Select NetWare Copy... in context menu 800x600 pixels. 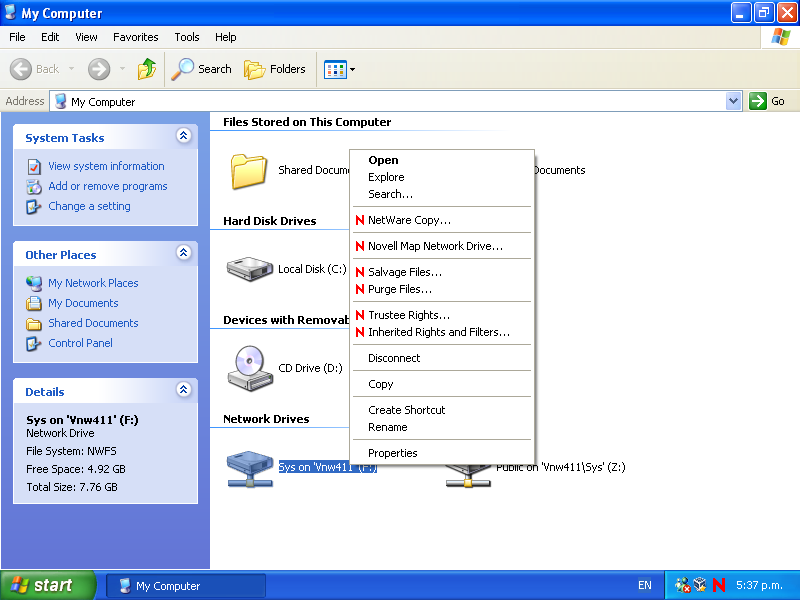442,220
